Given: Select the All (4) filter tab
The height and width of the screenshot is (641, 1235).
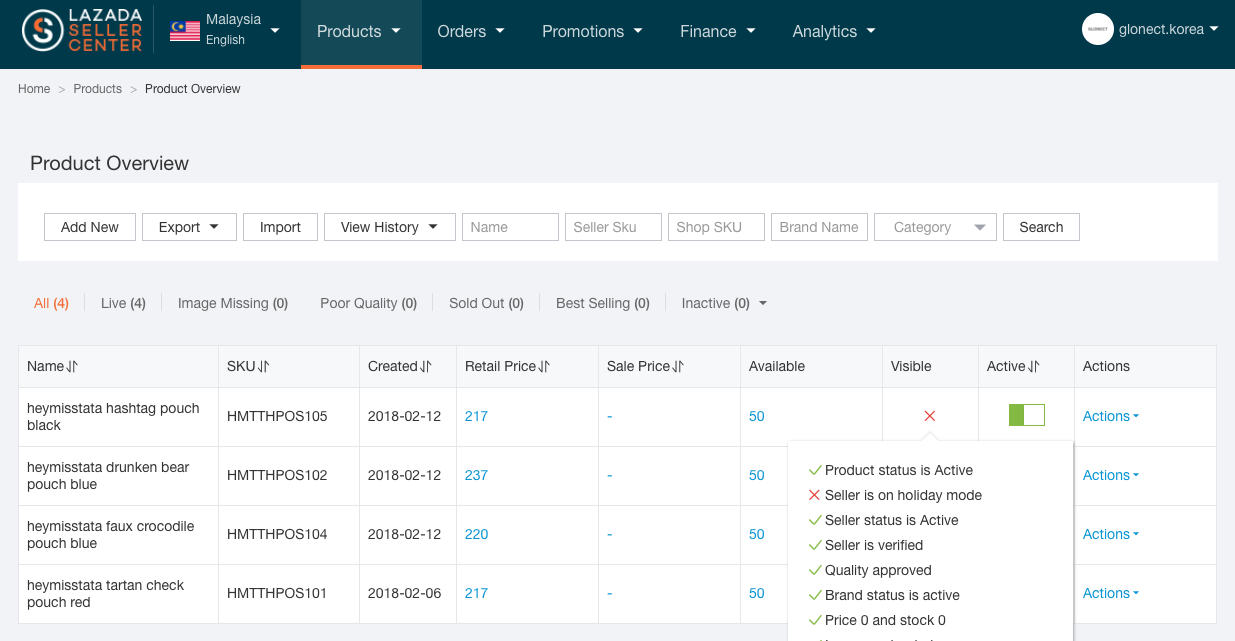Looking at the screenshot, I should pos(51,303).
